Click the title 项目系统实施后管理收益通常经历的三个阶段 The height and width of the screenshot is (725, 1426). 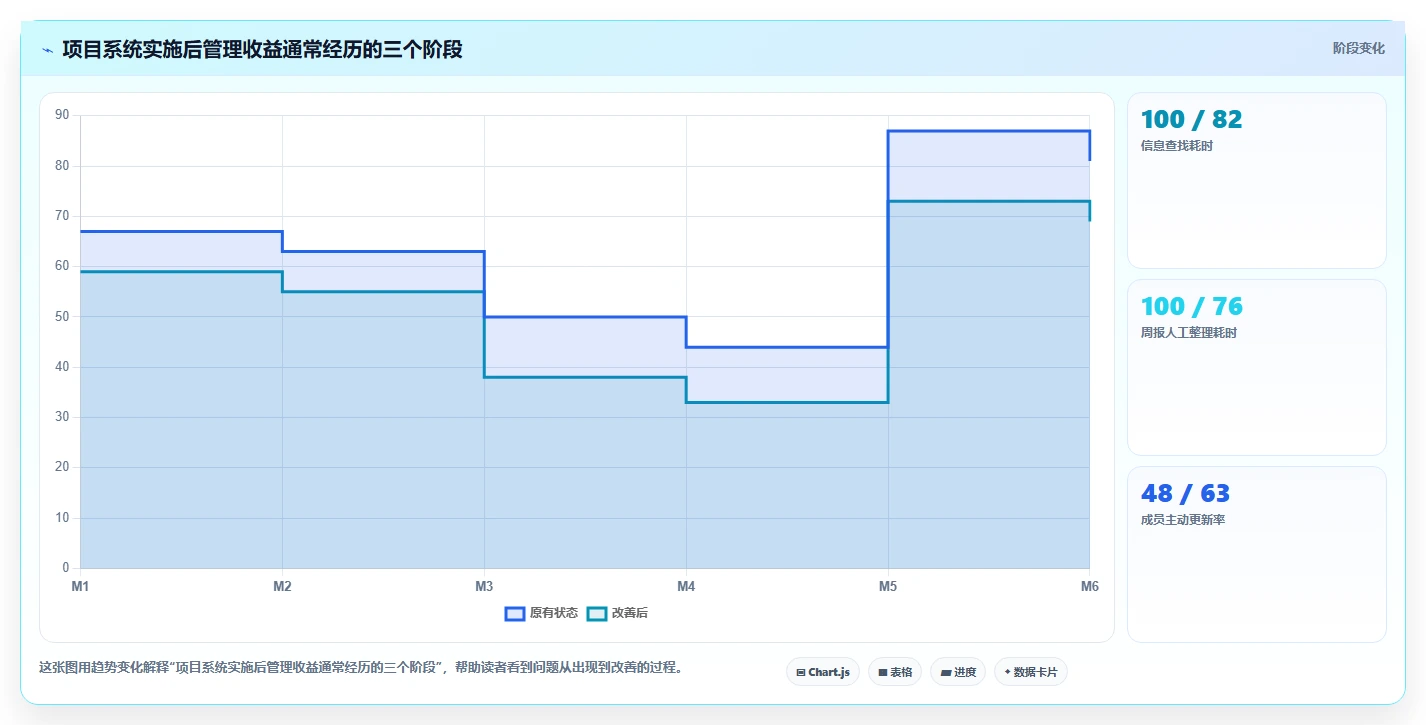tap(262, 49)
